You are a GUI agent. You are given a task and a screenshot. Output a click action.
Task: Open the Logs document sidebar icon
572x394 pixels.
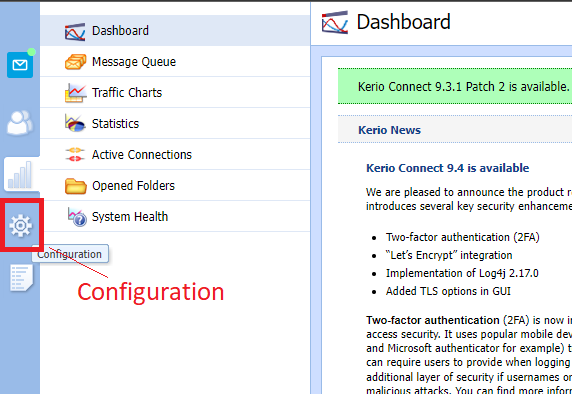tap(21, 278)
